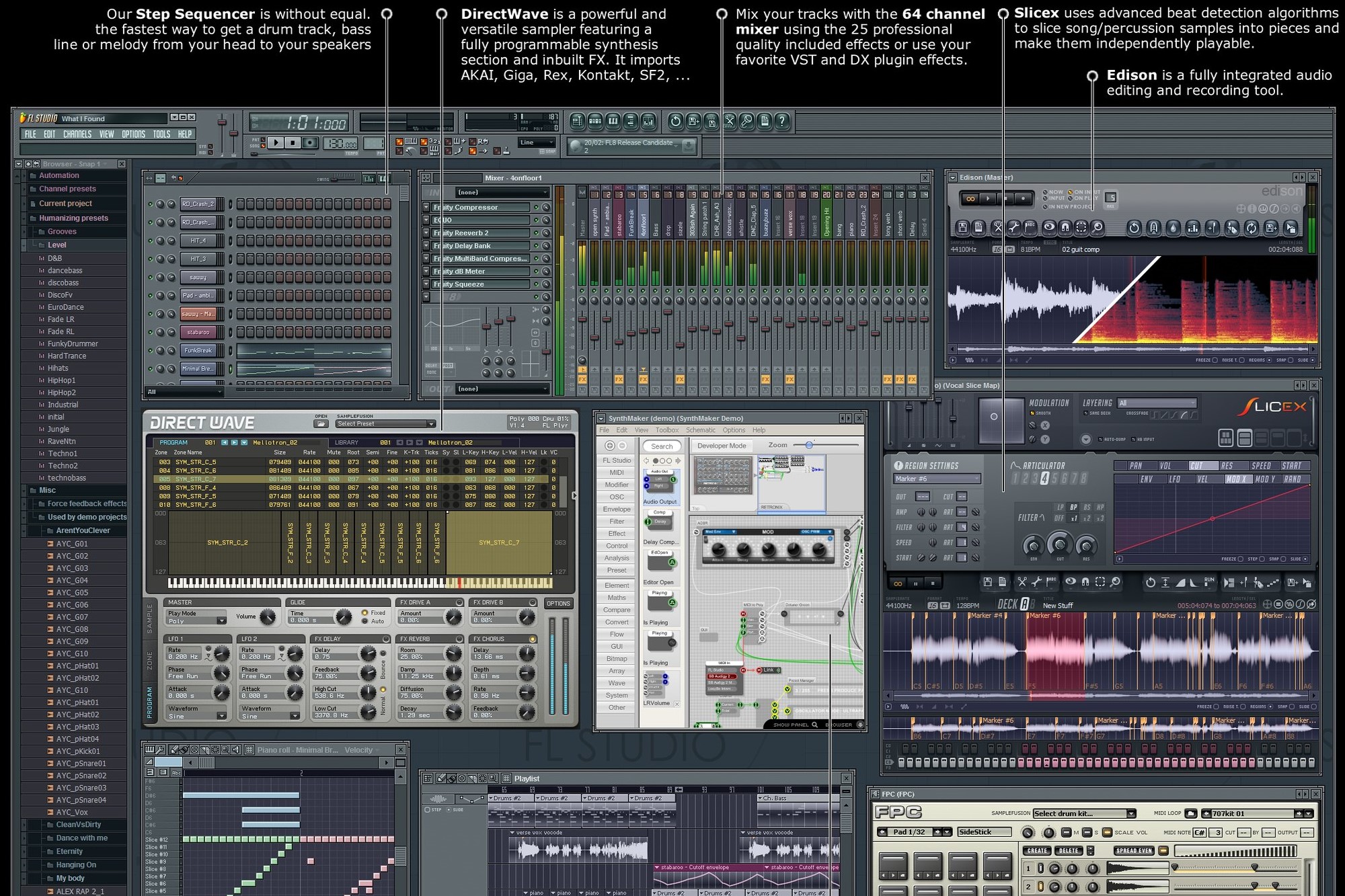Open the Schematic menu in SynthMaker
The image size is (1345, 896).
coord(701,430)
